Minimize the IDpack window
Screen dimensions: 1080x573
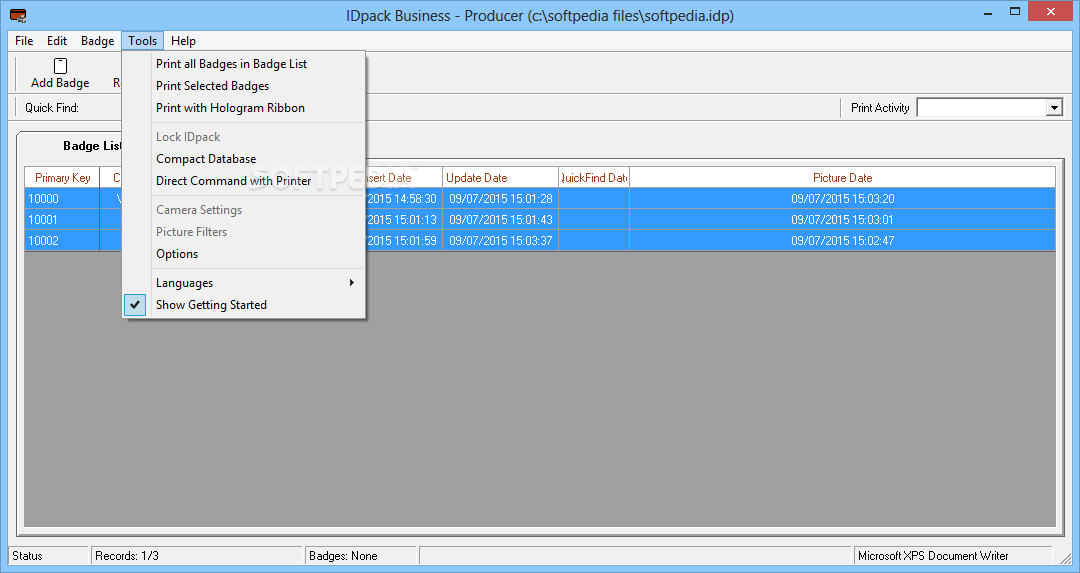click(988, 12)
